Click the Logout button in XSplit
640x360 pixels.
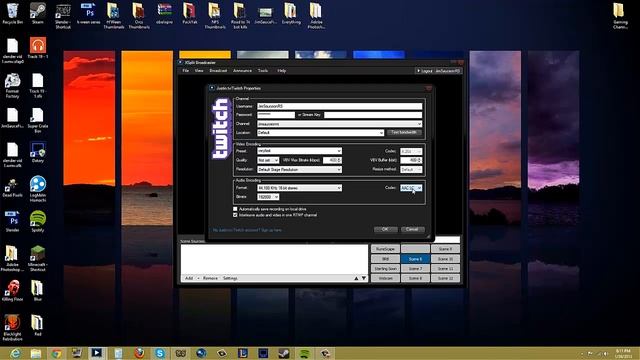(x=424, y=71)
